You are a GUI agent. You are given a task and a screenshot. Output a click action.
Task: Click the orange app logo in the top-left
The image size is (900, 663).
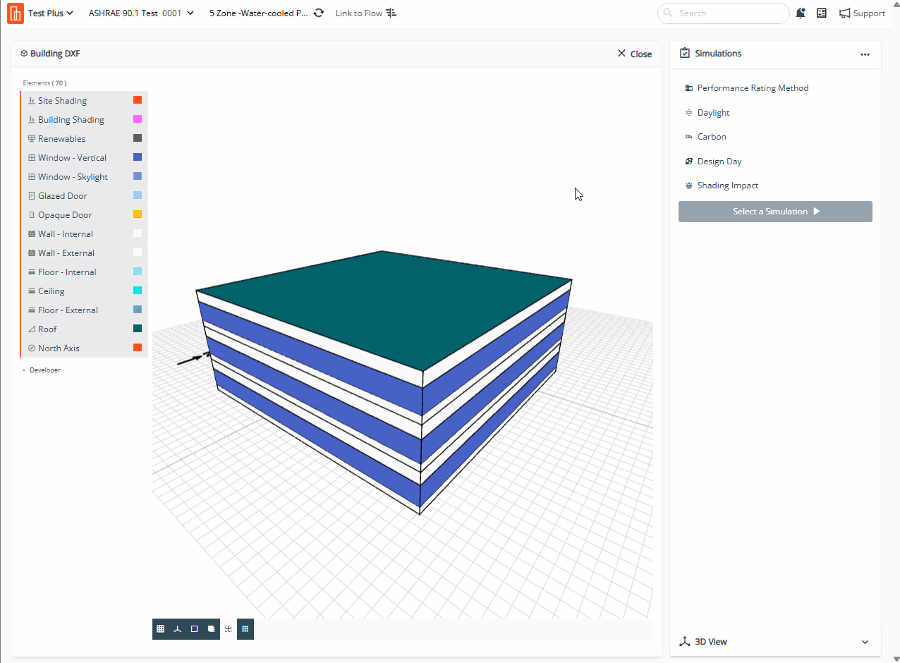pyautogui.click(x=15, y=13)
